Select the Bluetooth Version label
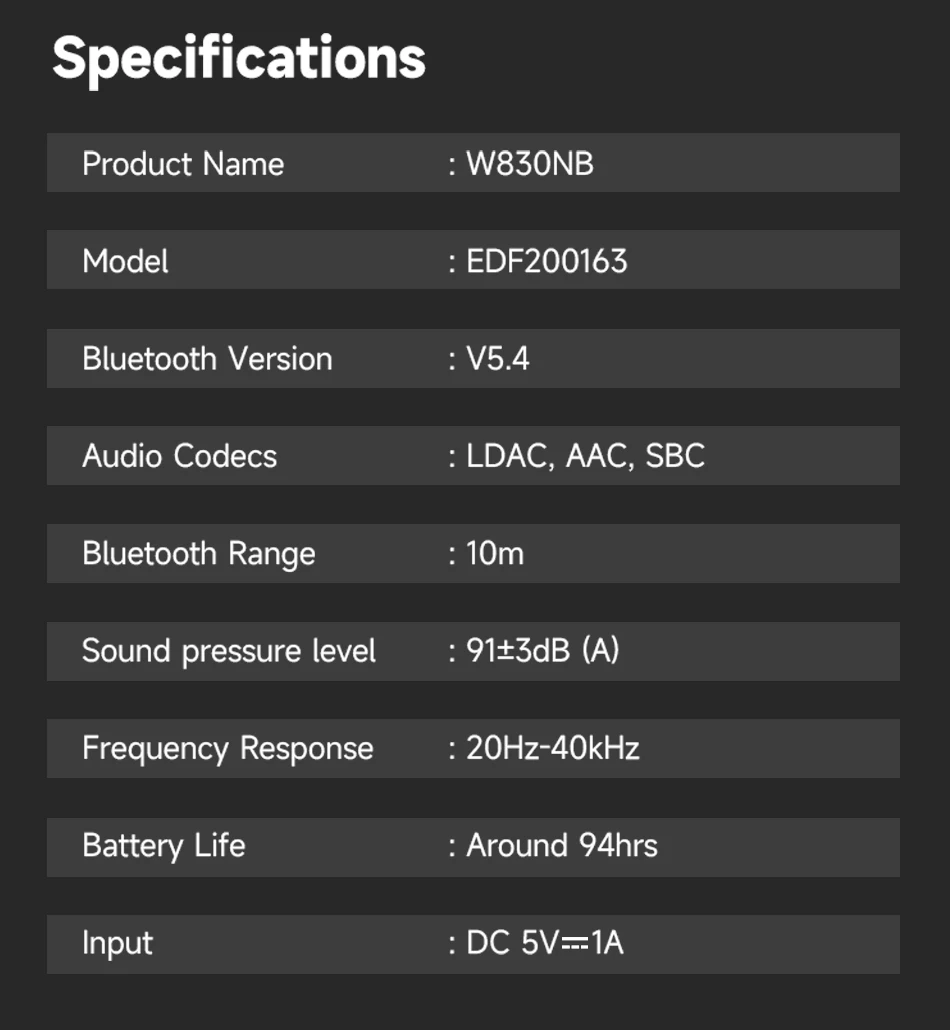 pos(207,359)
